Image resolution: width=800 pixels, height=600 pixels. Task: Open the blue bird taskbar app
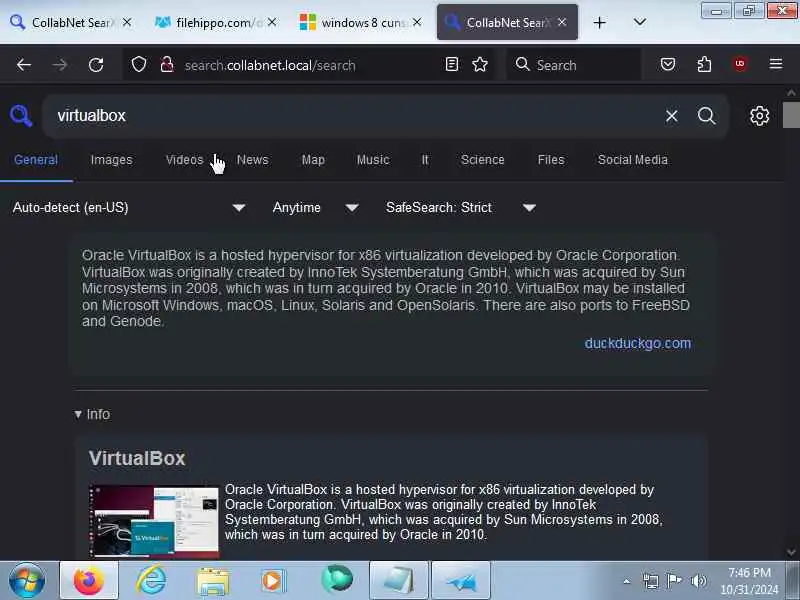461,580
